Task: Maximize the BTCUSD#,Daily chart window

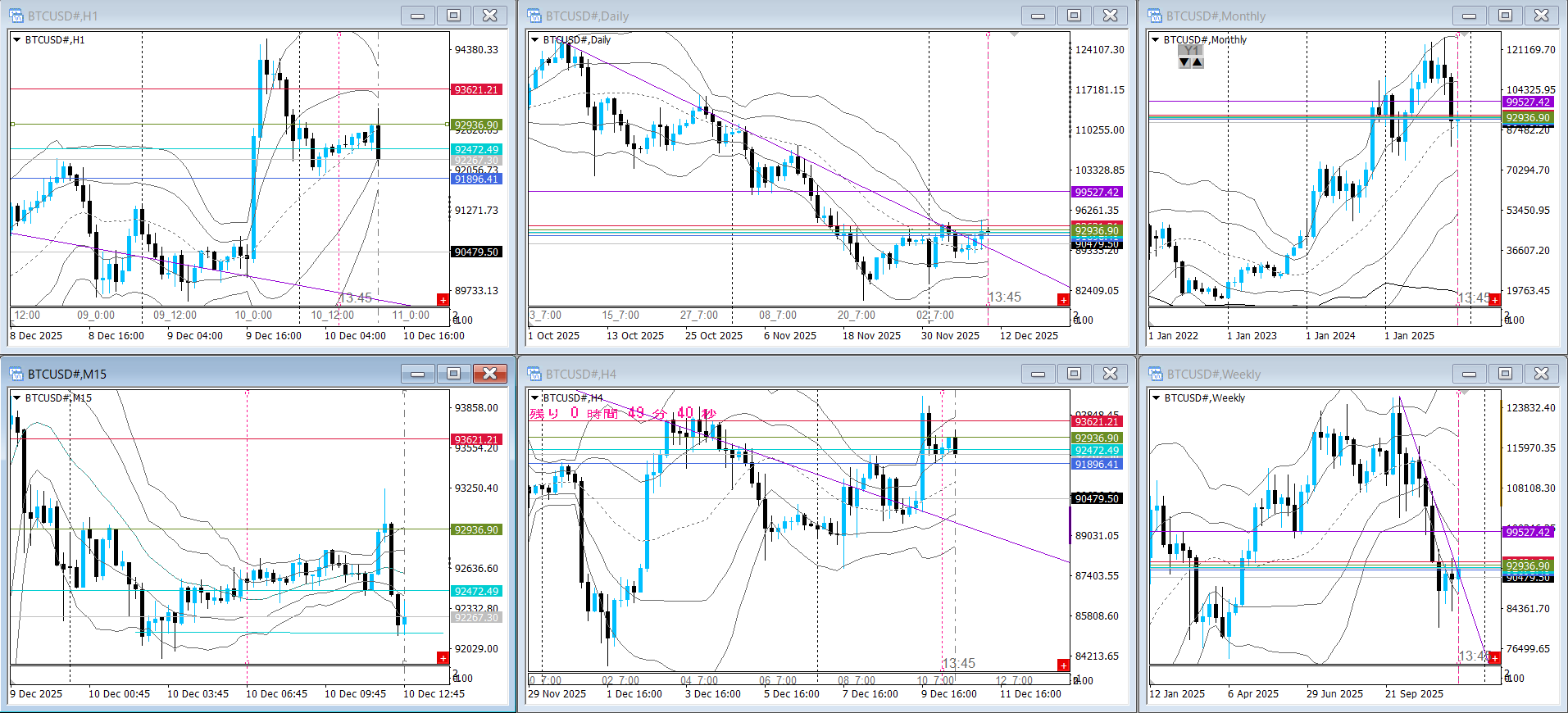Action: click(x=1074, y=16)
